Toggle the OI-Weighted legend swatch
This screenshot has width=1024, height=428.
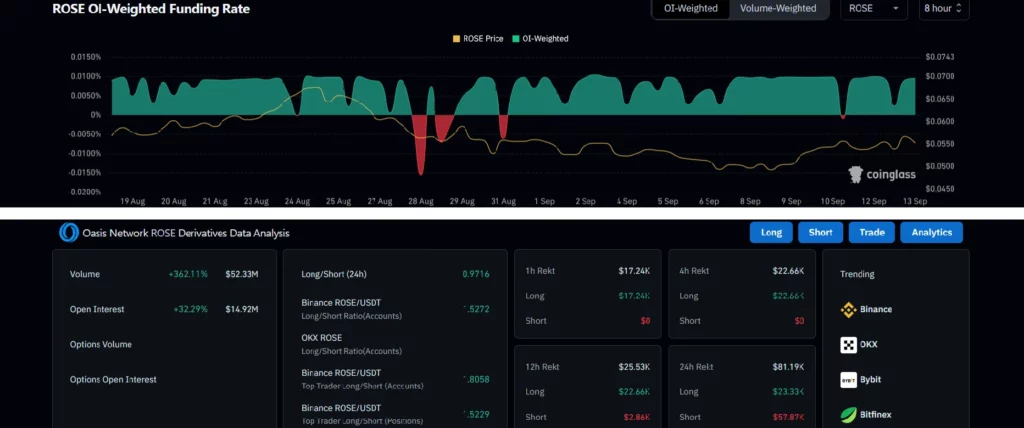coord(515,39)
